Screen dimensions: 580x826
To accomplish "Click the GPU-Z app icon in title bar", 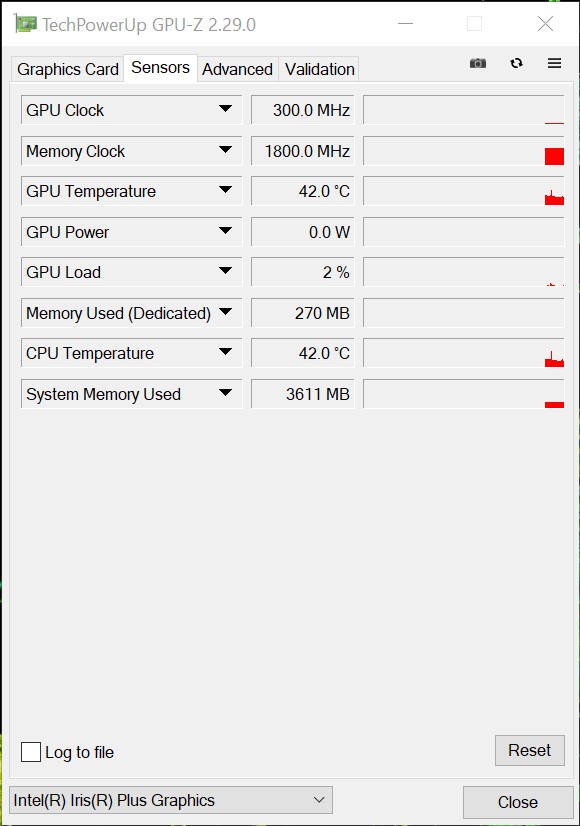I will pyautogui.click(x=26, y=24).
